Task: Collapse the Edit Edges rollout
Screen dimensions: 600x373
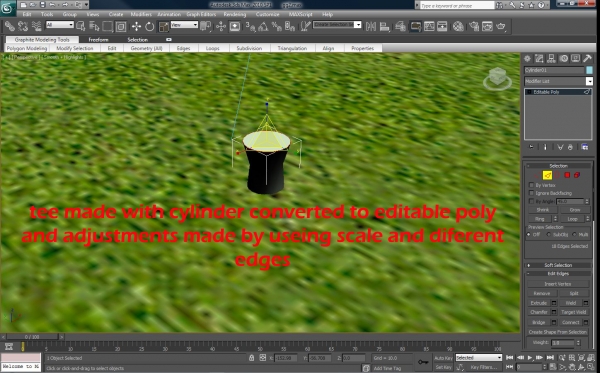Action: tap(558, 274)
